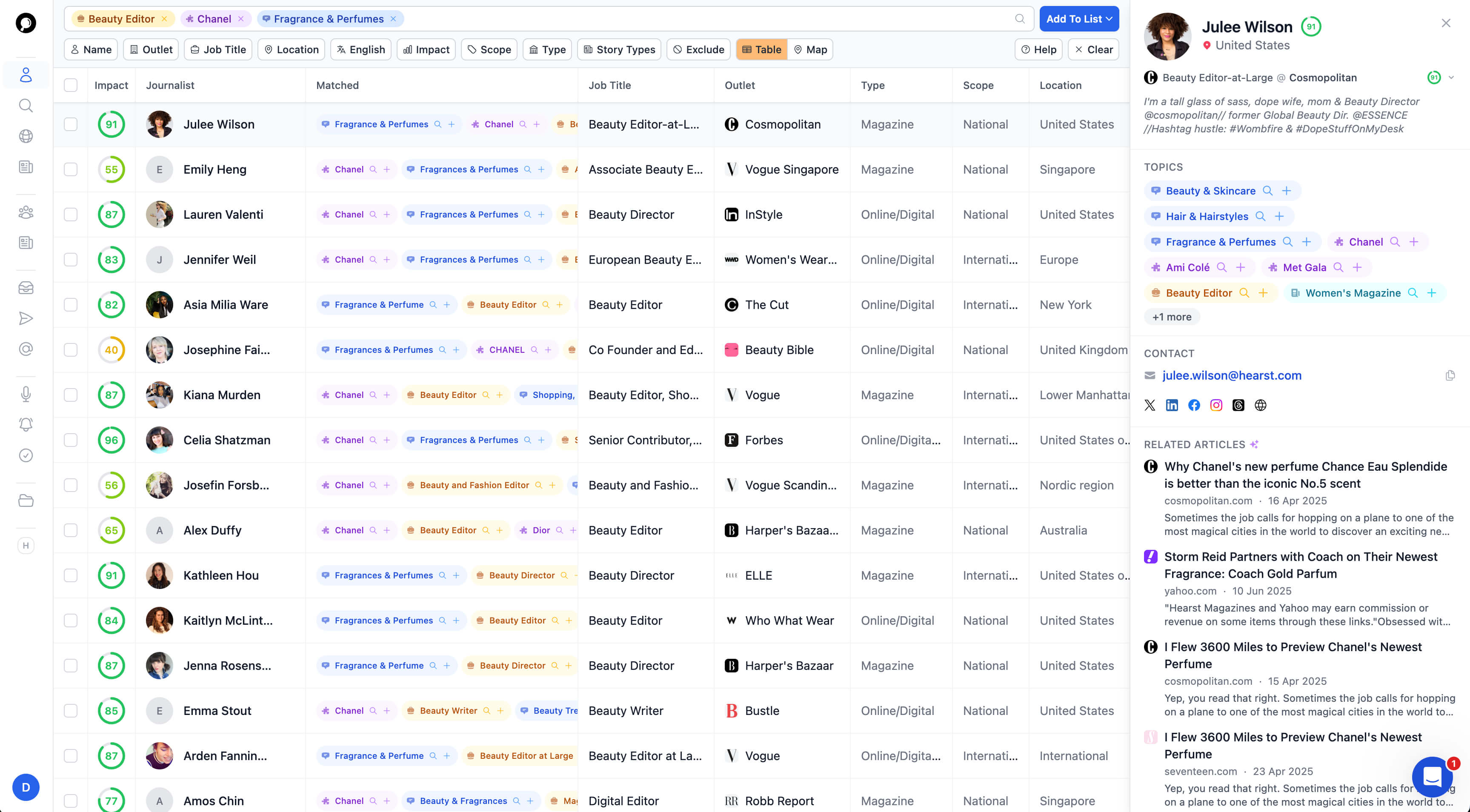Check the checkbox beside Celia Shatzman
The image size is (1470, 812).
point(71,440)
